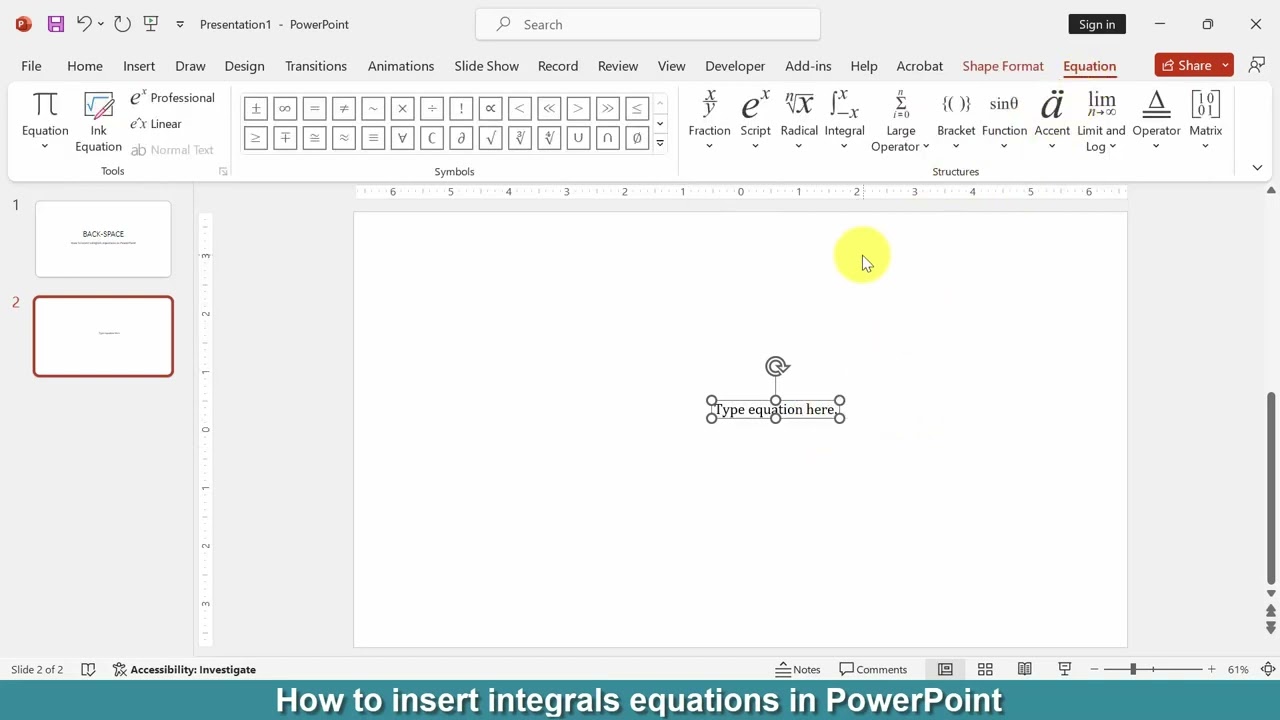Open the Large Operator dropdown
Image resolution: width=1280 pixels, height=720 pixels.
click(x=900, y=121)
